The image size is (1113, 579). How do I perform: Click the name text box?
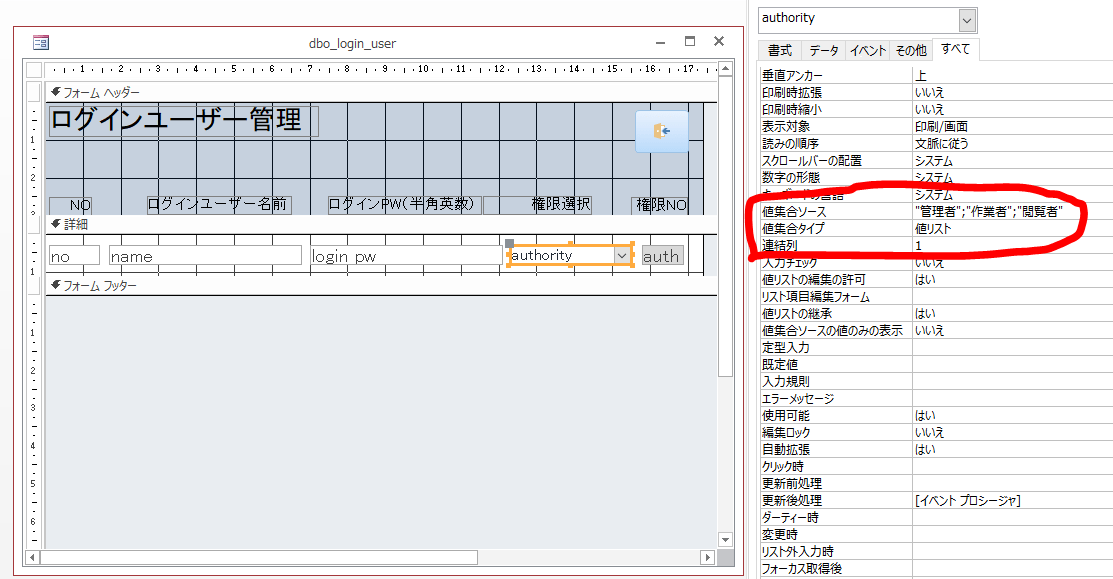205,255
